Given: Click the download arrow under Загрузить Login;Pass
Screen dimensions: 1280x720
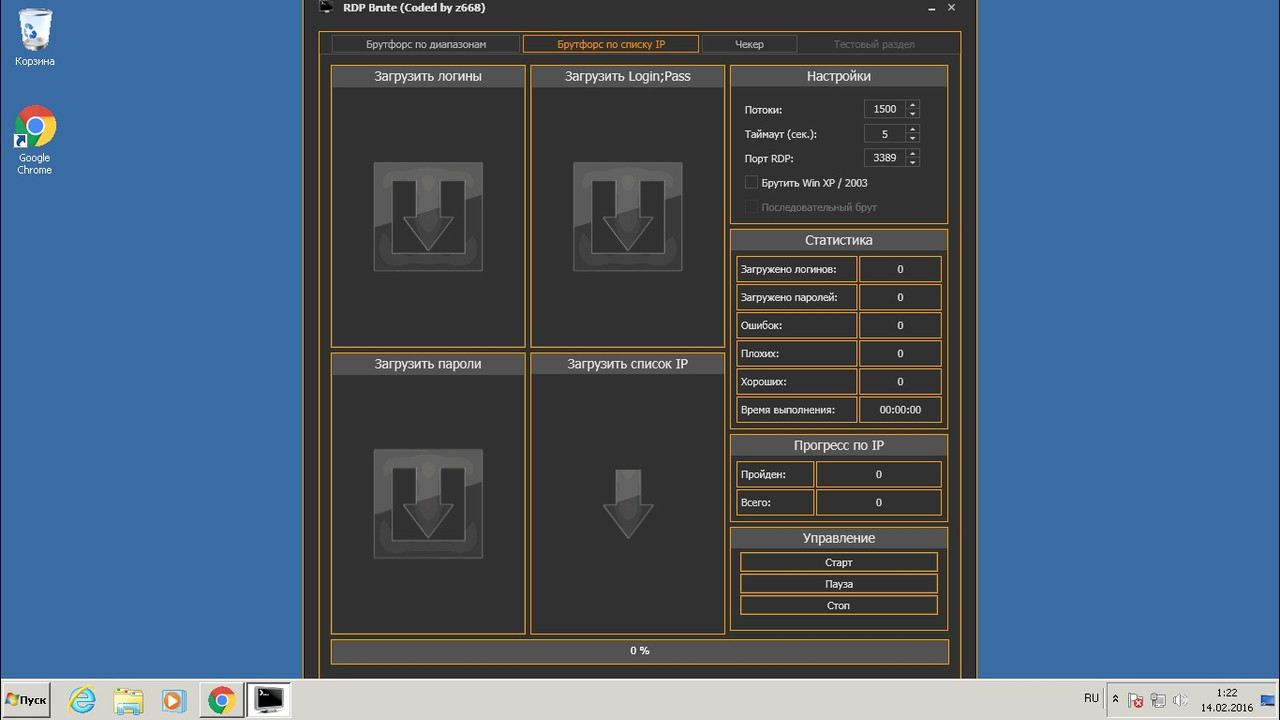Looking at the screenshot, I should coord(627,216).
